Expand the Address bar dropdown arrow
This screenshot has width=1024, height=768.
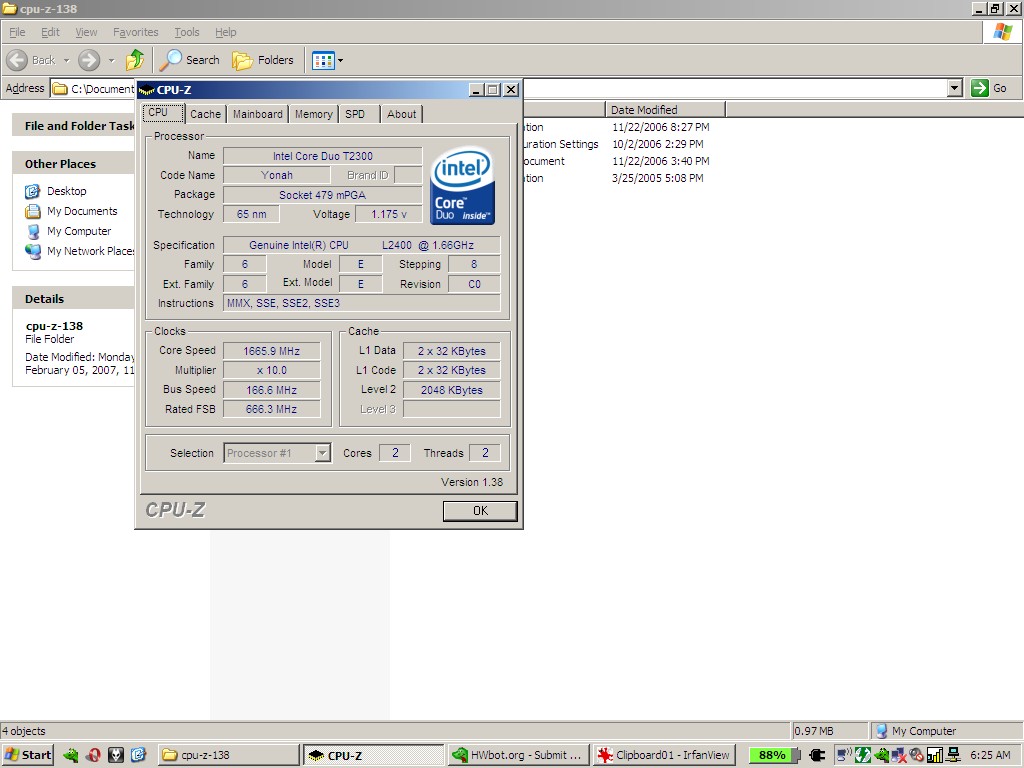(x=954, y=88)
